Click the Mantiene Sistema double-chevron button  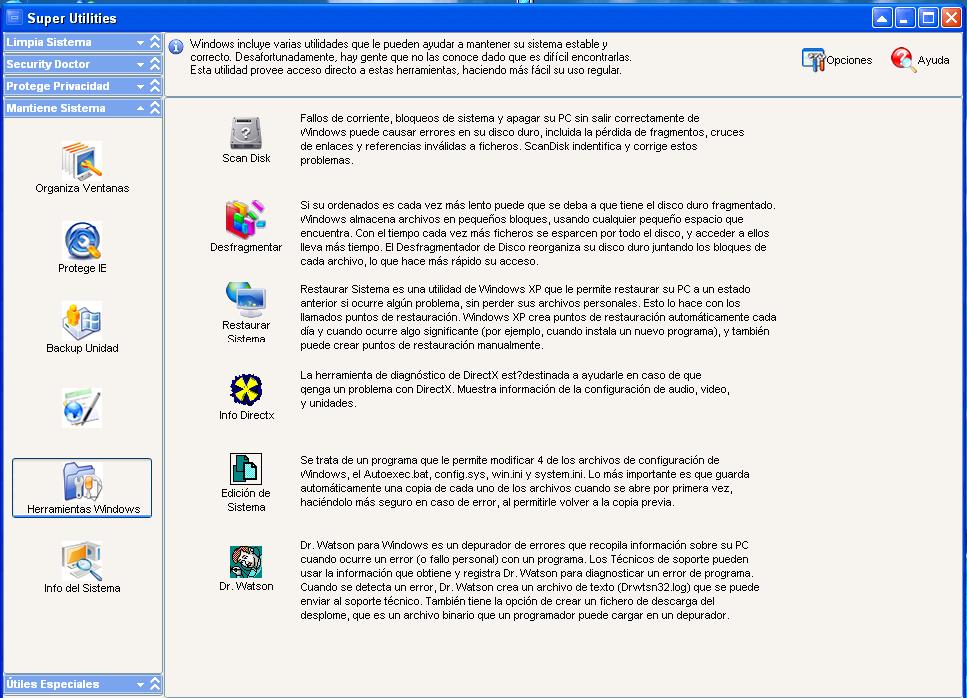[155, 108]
